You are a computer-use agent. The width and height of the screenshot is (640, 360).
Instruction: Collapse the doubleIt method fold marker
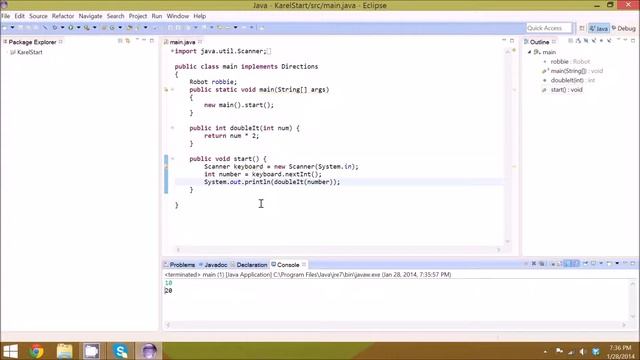coord(172,128)
